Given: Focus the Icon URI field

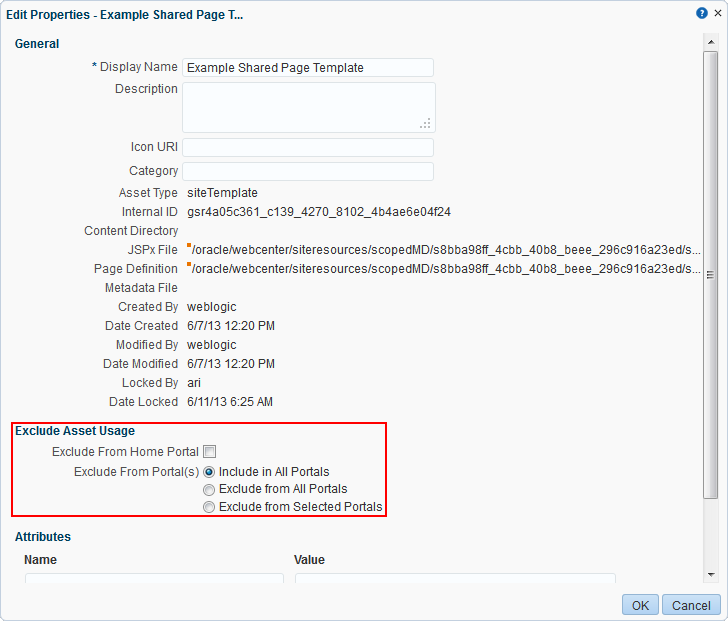Looking at the screenshot, I should tap(308, 148).
